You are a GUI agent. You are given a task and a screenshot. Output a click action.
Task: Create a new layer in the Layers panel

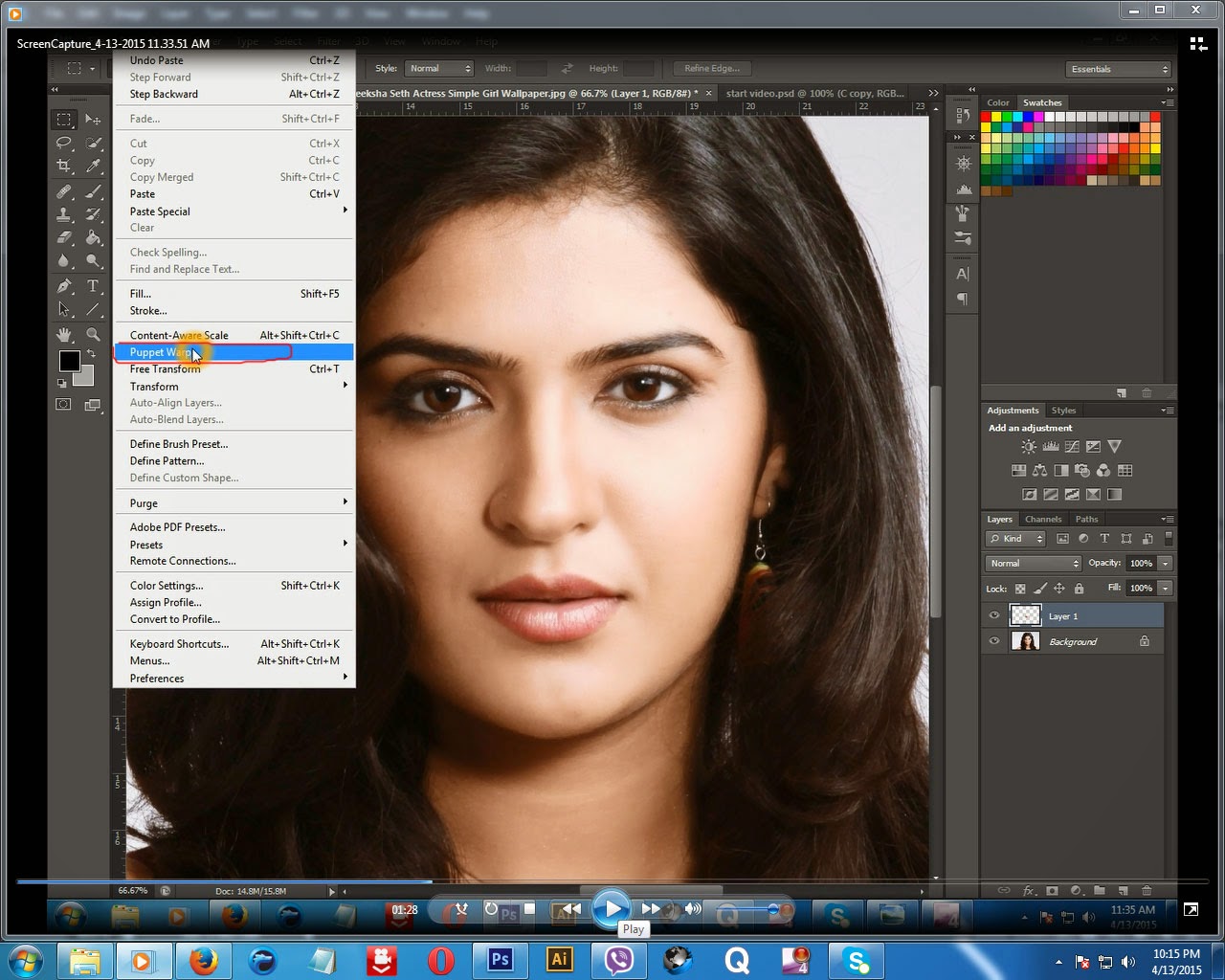[x=1125, y=891]
